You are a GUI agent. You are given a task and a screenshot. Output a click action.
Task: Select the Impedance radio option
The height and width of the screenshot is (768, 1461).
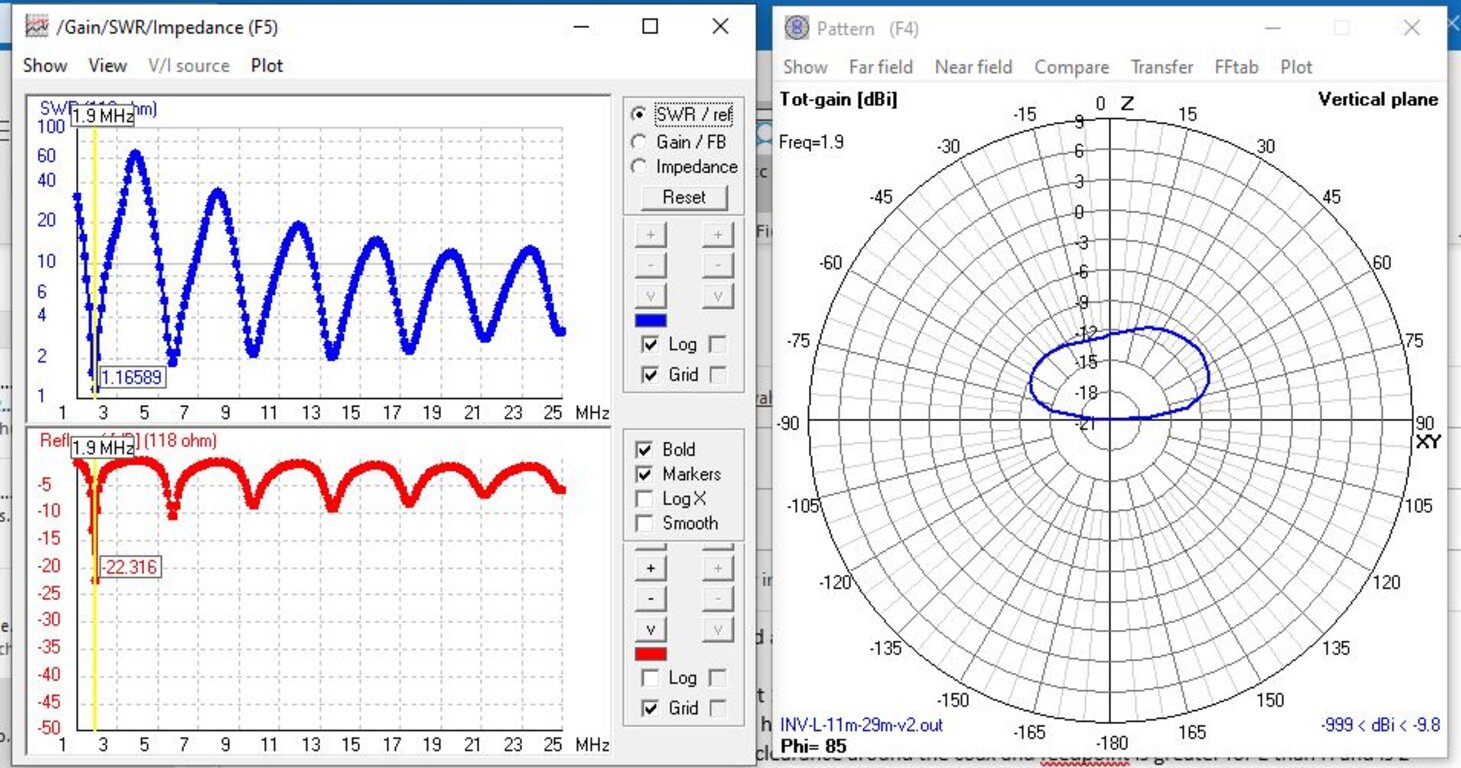coord(685,166)
